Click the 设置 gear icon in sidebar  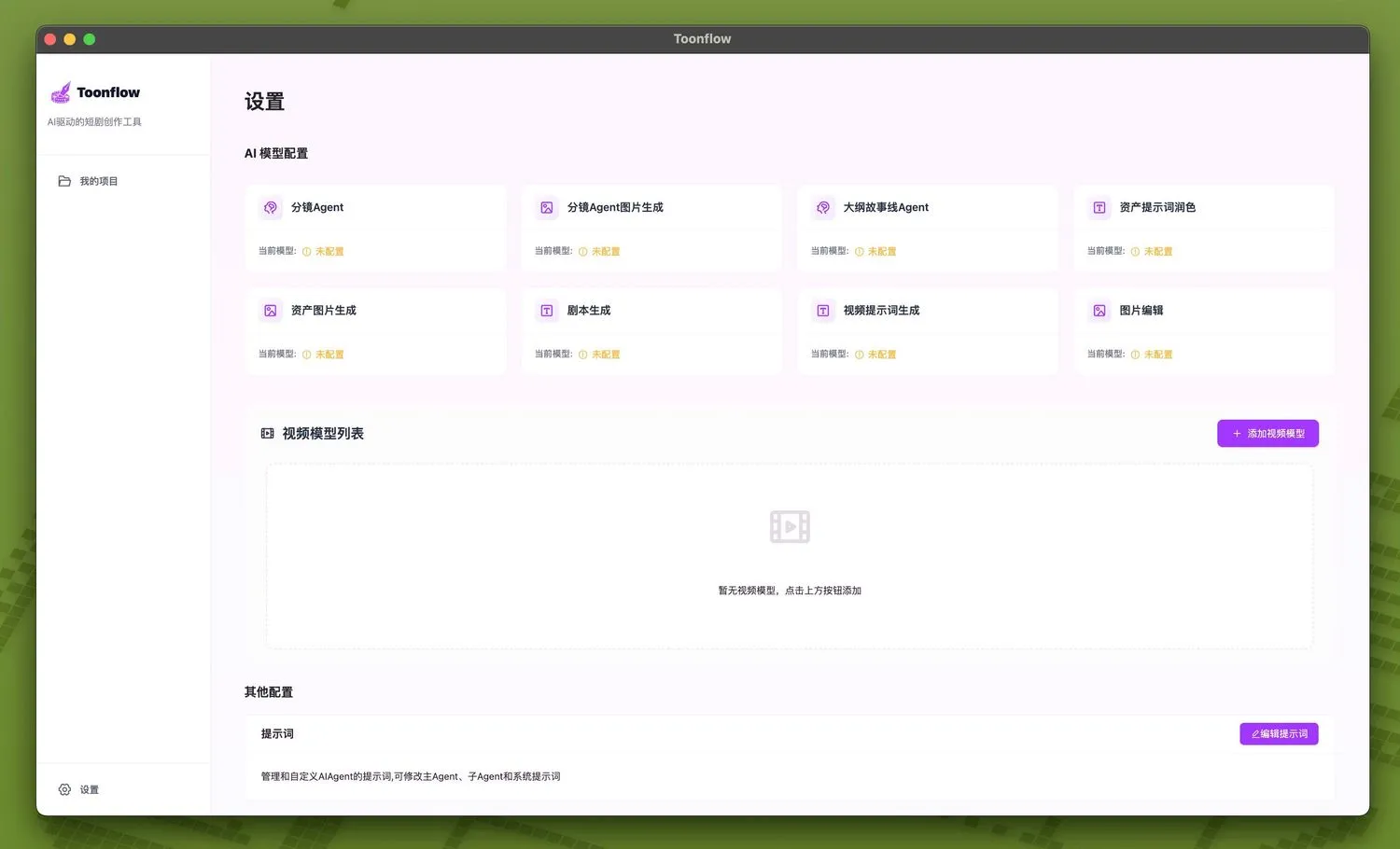point(64,789)
